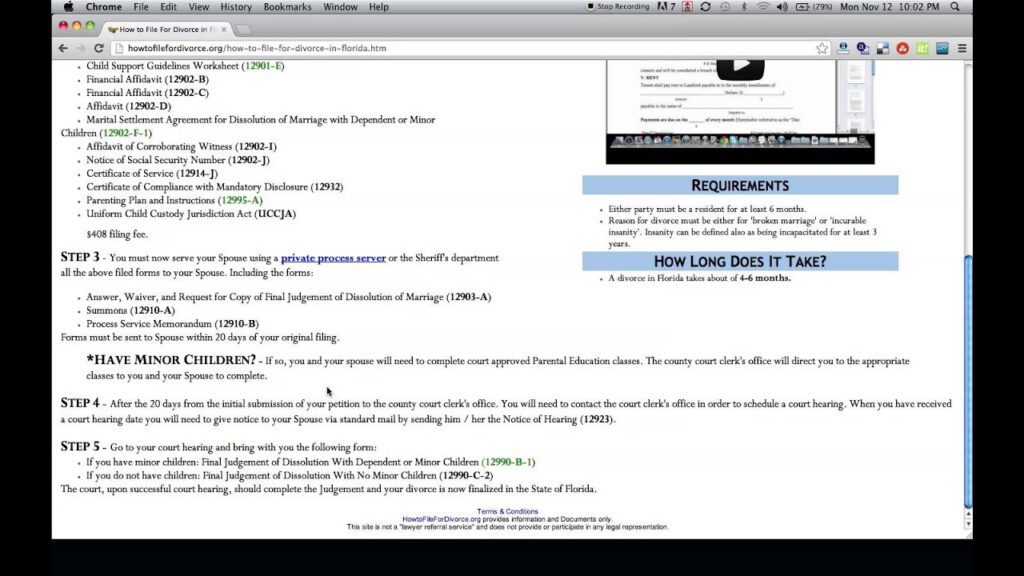Viewport: 1024px width, 576px height.
Task: Open the Bookmarks menu
Action: click(x=287, y=7)
